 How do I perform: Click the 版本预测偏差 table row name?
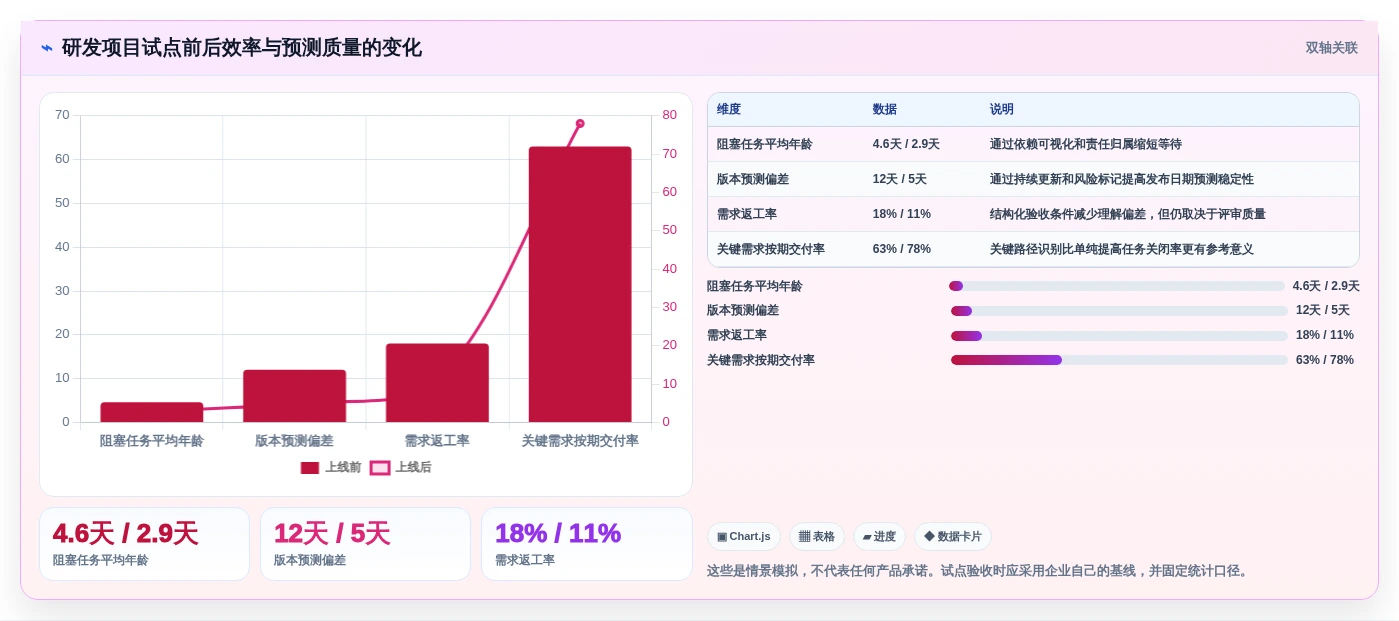753,179
